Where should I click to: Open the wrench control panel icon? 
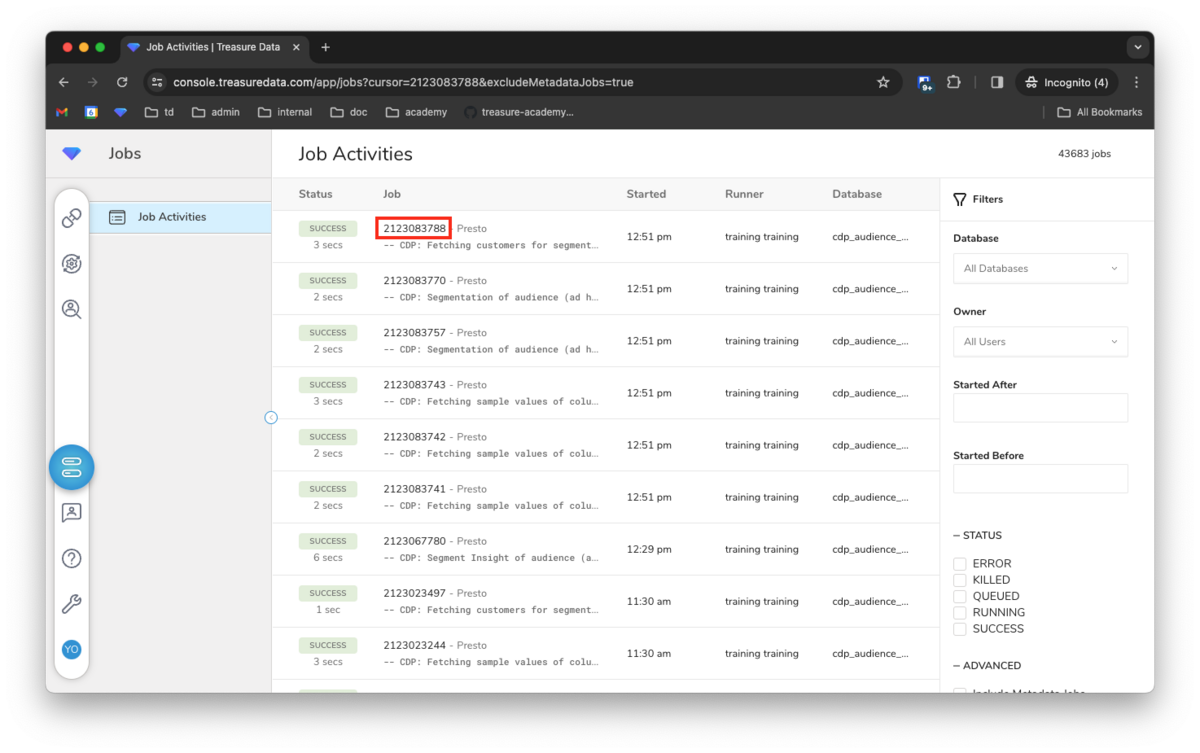pyautogui.click(x=71, y=604)
